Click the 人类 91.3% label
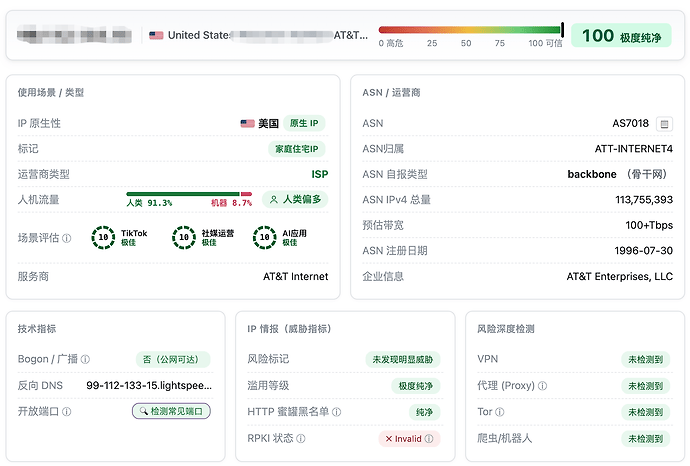The image size is (690, 466). (149, 203)
